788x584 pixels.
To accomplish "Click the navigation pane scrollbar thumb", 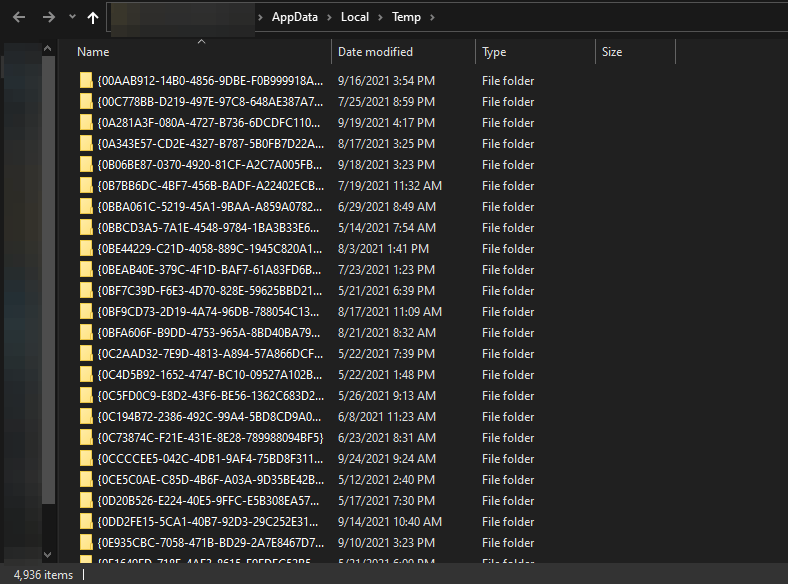I will (x=48, y=280).
